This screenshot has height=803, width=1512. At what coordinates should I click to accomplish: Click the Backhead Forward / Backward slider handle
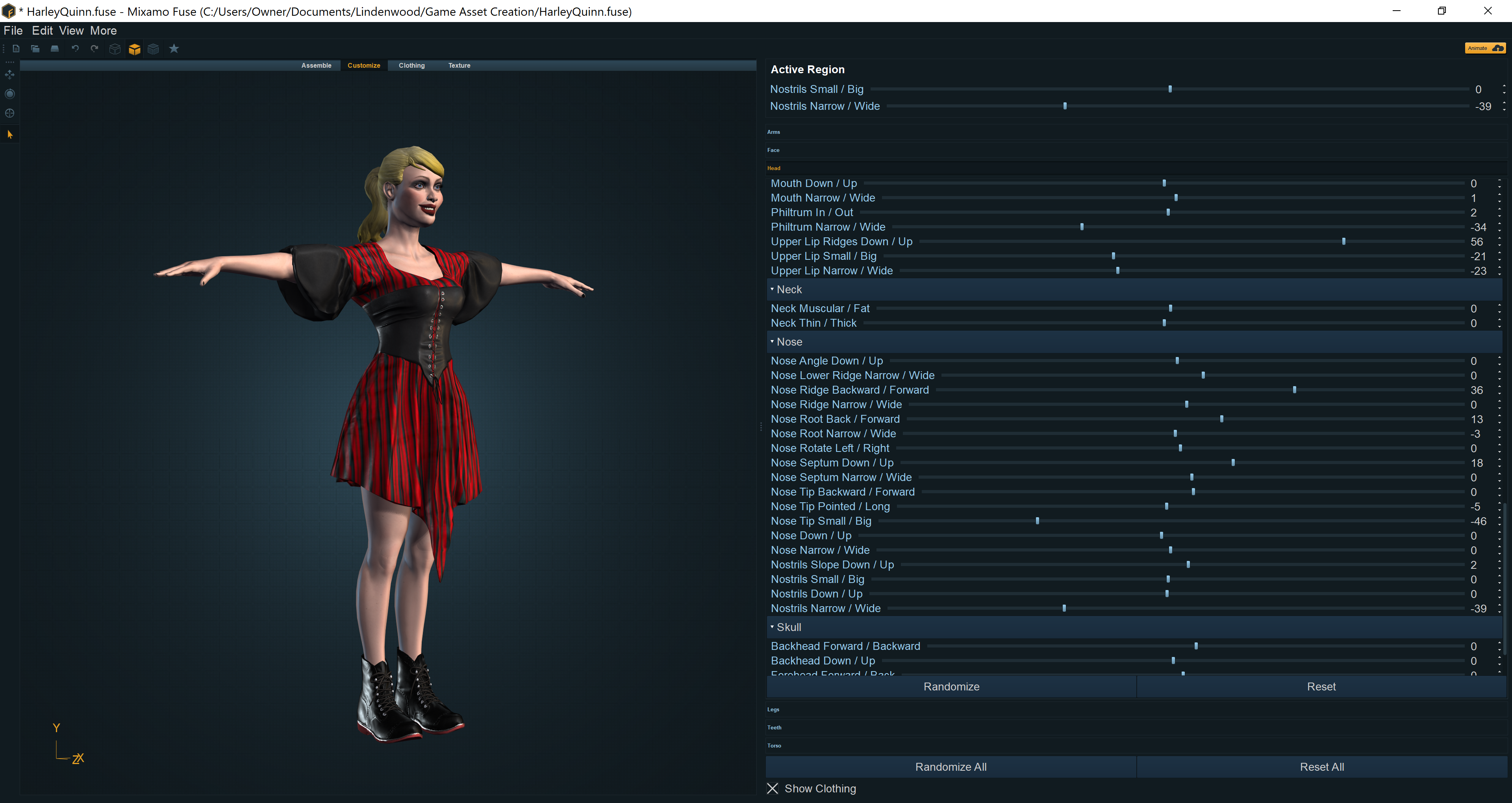coord(1196,646)
